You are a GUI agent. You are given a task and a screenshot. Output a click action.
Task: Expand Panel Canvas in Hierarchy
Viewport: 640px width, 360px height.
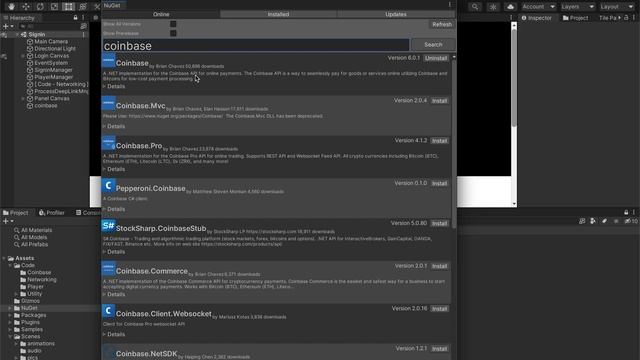pos(23,98)
